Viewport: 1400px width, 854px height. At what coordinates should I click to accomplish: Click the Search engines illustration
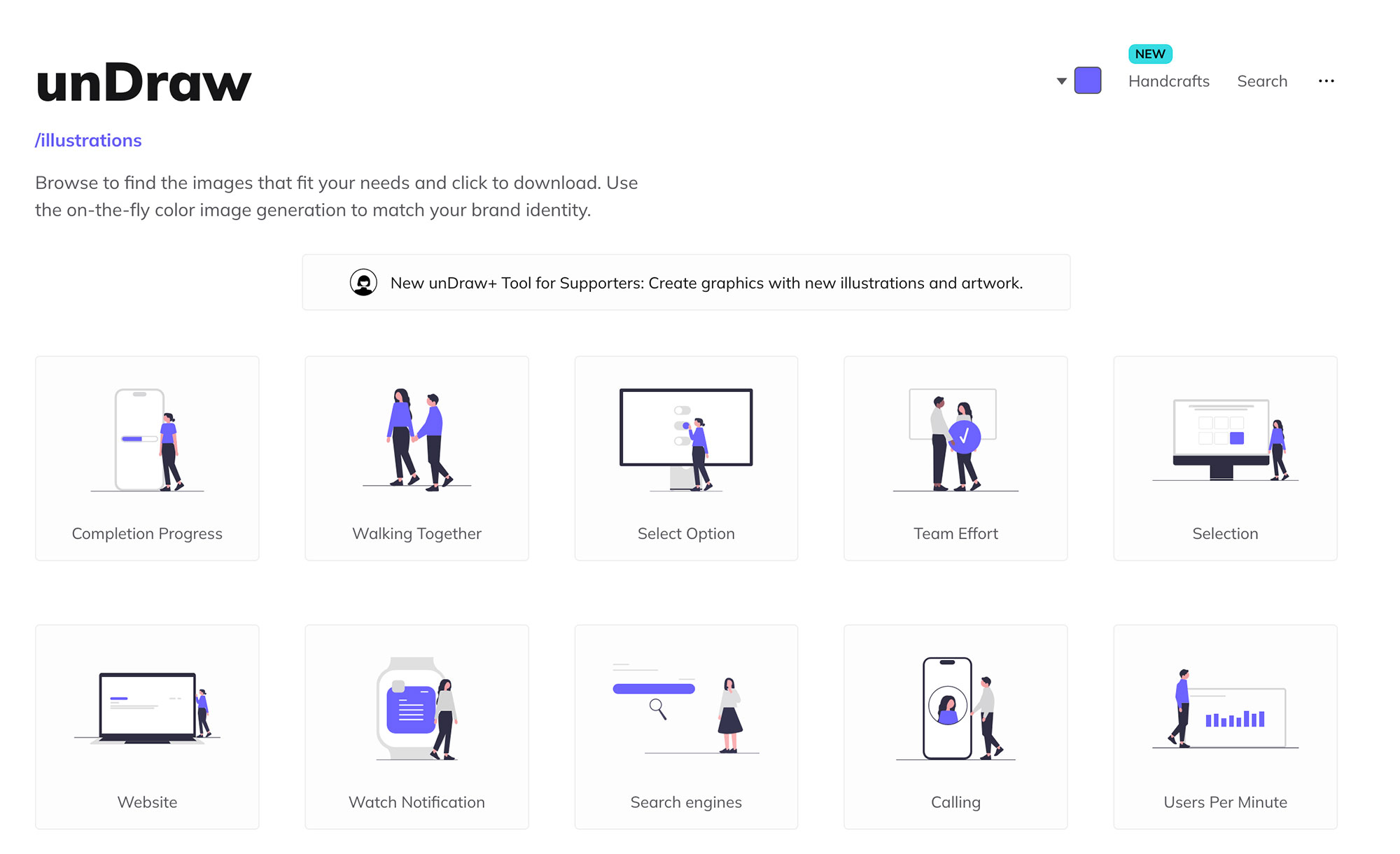coord(686,727)
